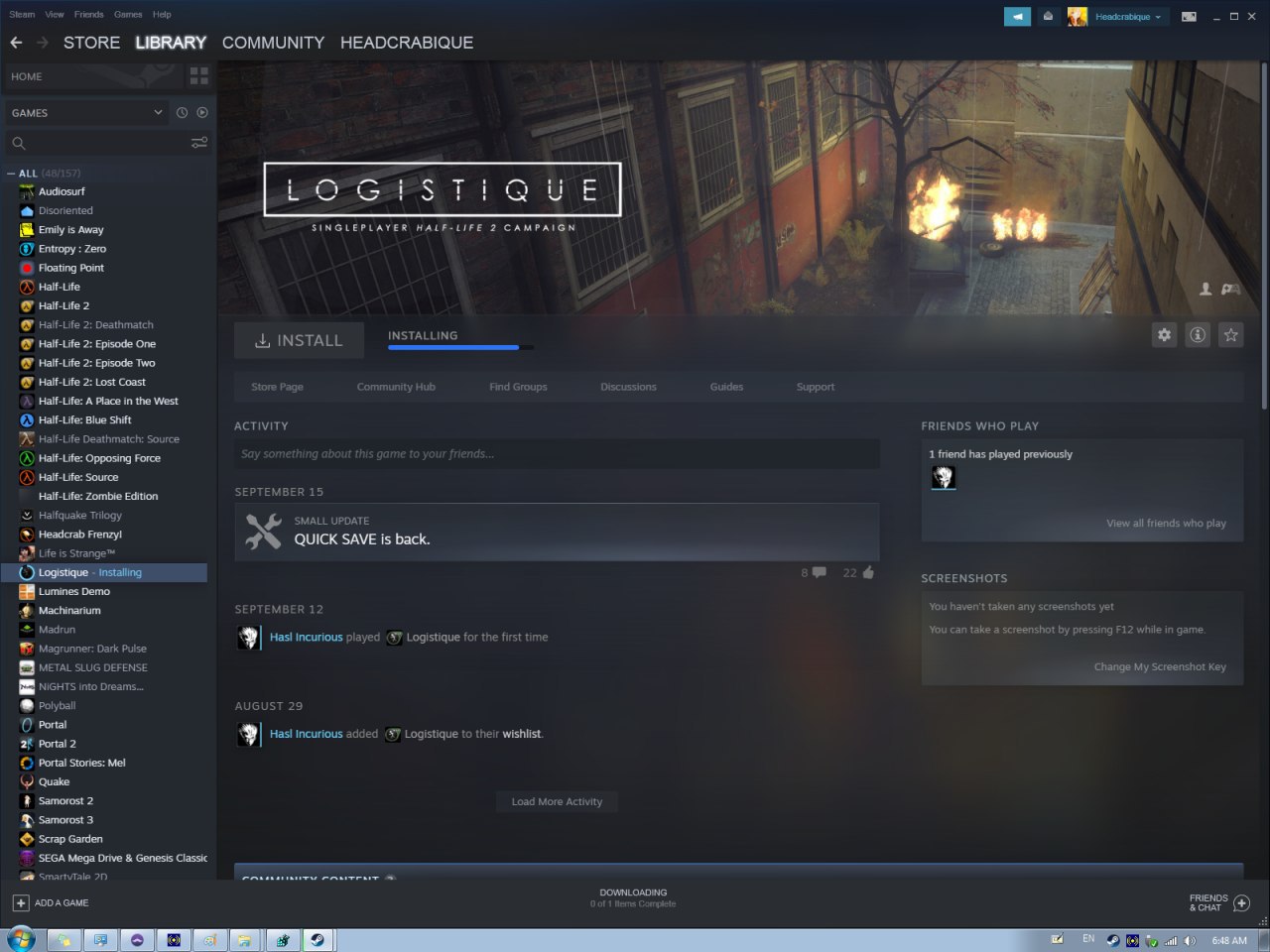Open the DOWNLOADING status at bottom
Image resolution: width=1270 pixels, height=952 pixels.
tap(633, 897)
